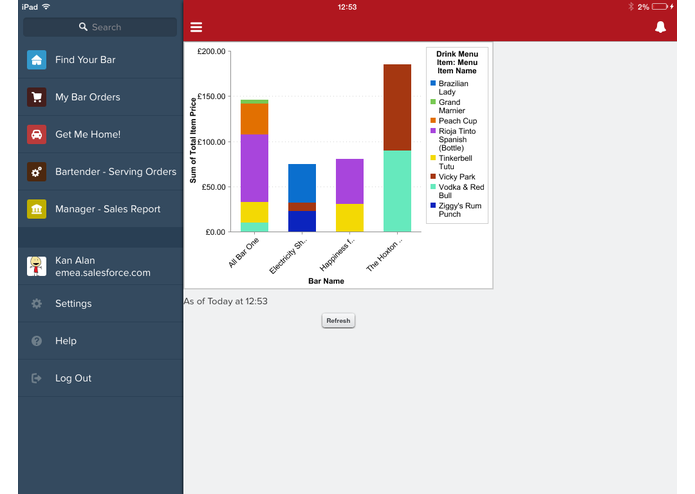Click light blue segment of Electricity bar
This screenshot has width=695, height=494.
click(302, 183)
